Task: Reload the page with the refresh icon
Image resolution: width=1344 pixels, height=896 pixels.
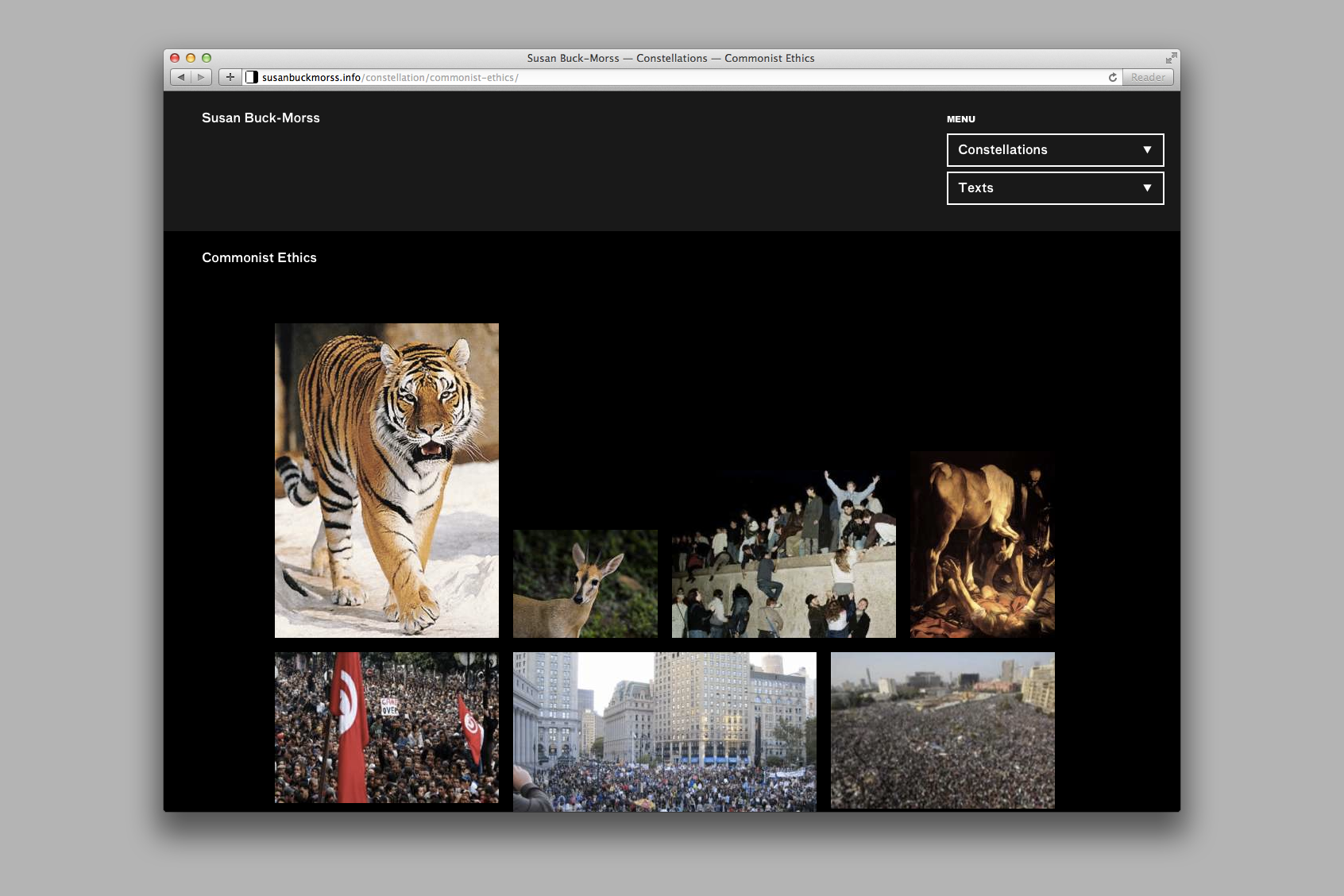Action: 1112,77
